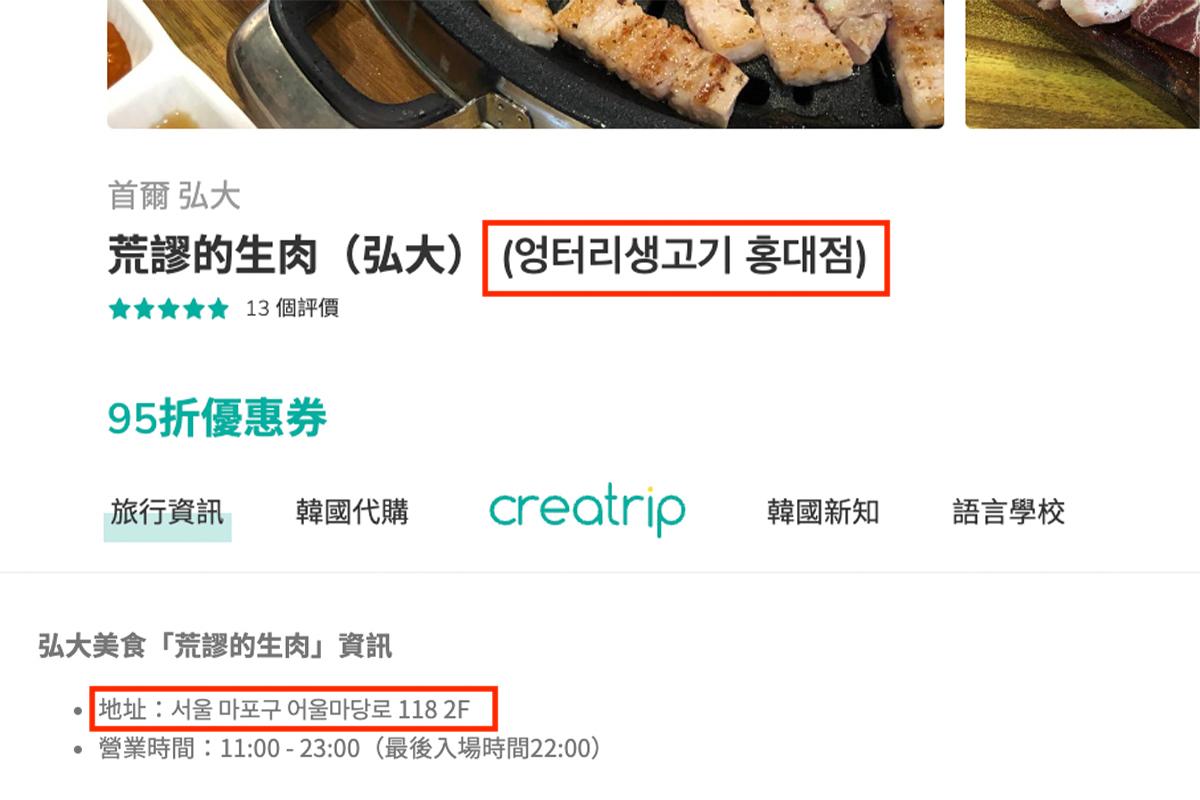Open the 韓國代購 menu item
The image size is (1200, 800).
(x=352, y=513)
